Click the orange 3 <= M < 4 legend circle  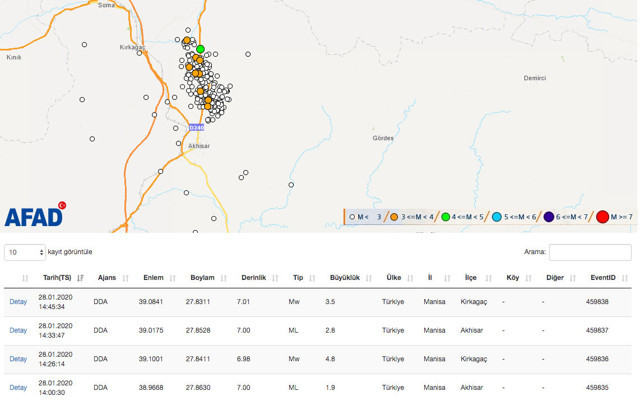tap(394, 217)
